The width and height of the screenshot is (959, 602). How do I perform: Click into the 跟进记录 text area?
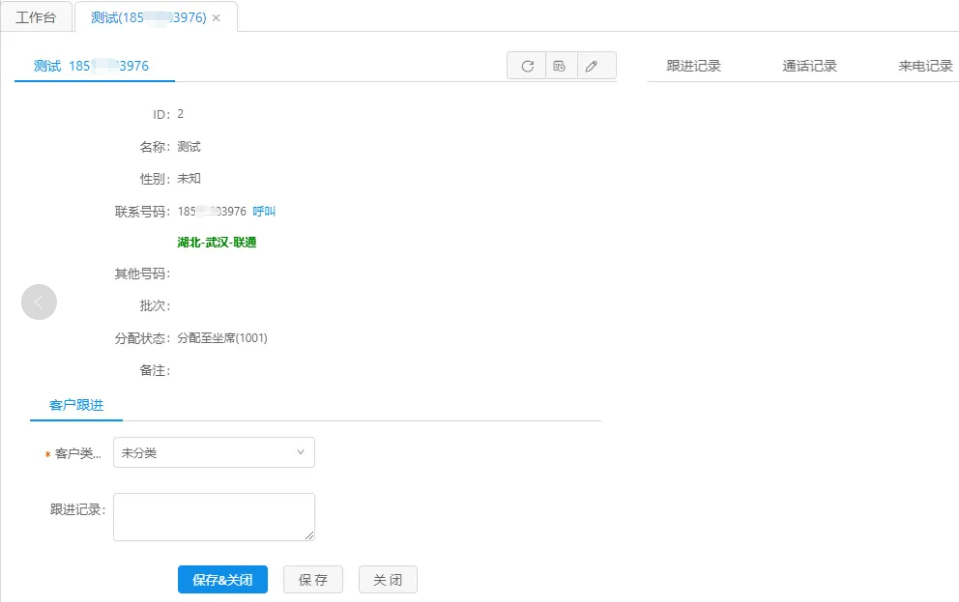coord(214,517)
